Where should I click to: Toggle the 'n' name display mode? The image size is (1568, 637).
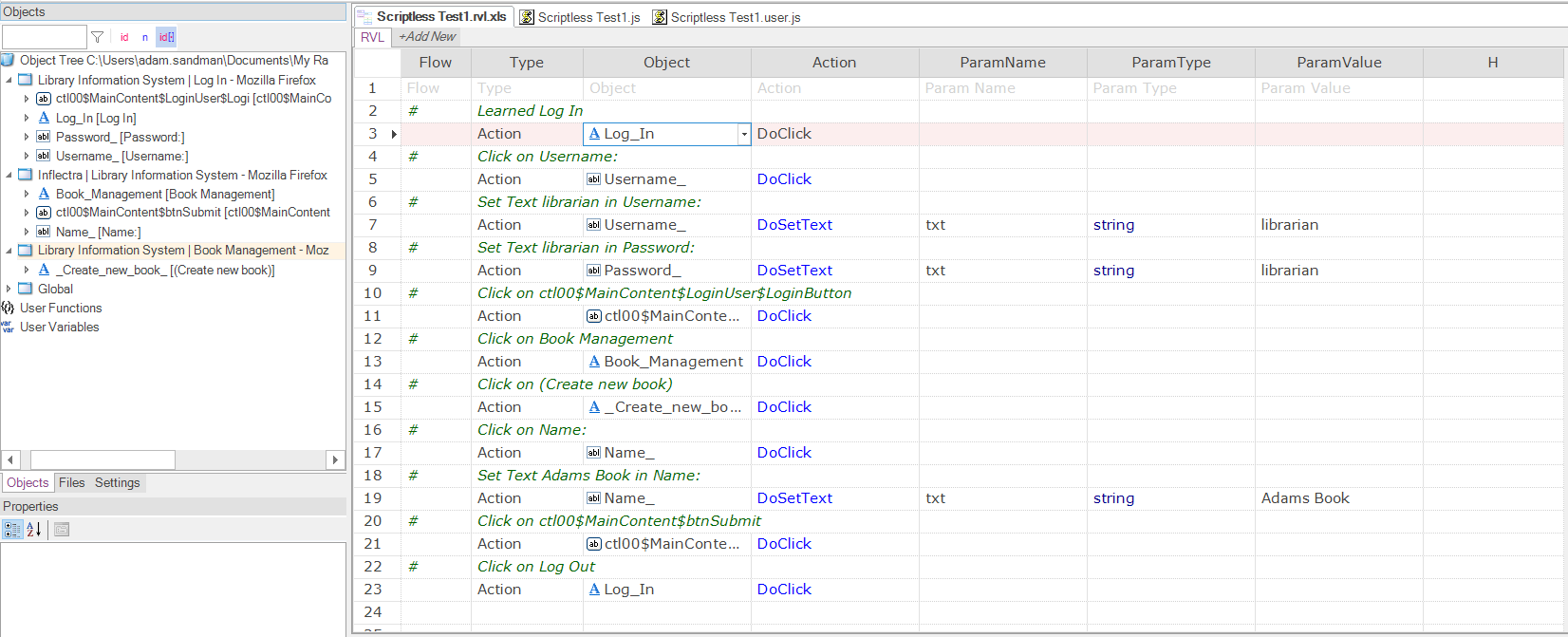[145, 37]
